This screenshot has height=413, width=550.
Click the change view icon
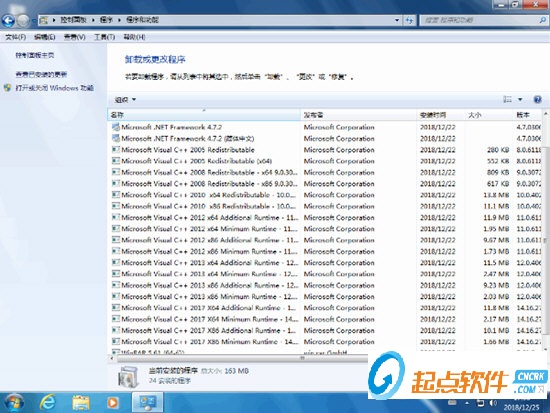(x=507, y=100)
